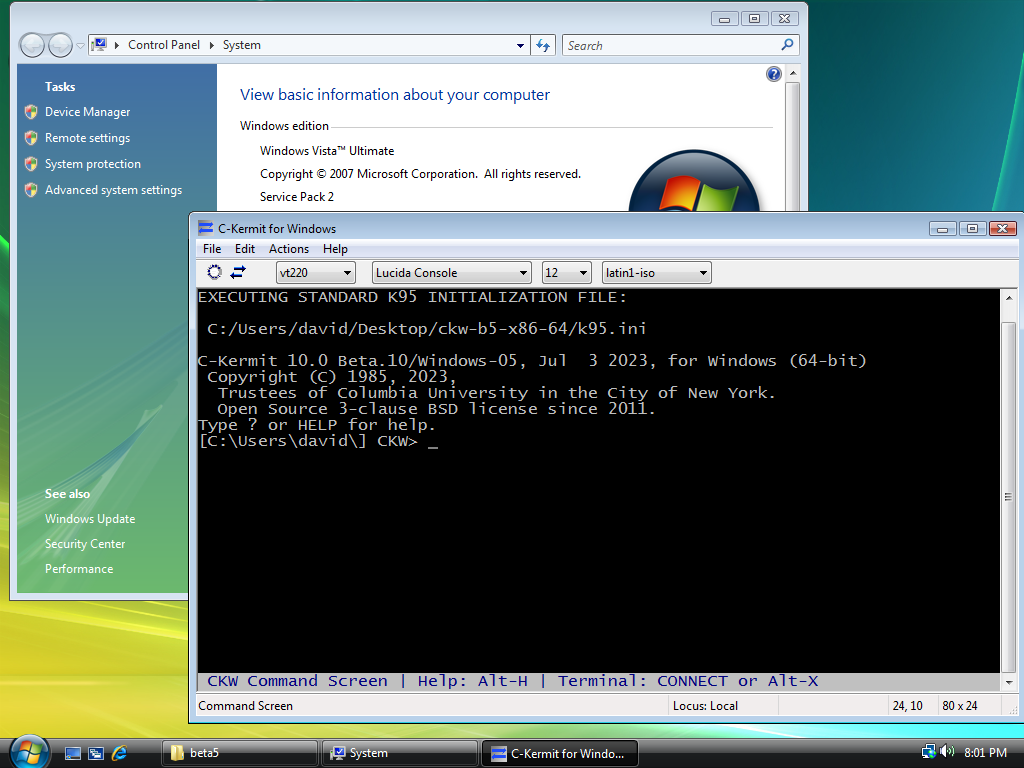Click the '24, 10' cursor position indicator

(x=908, y=706)
